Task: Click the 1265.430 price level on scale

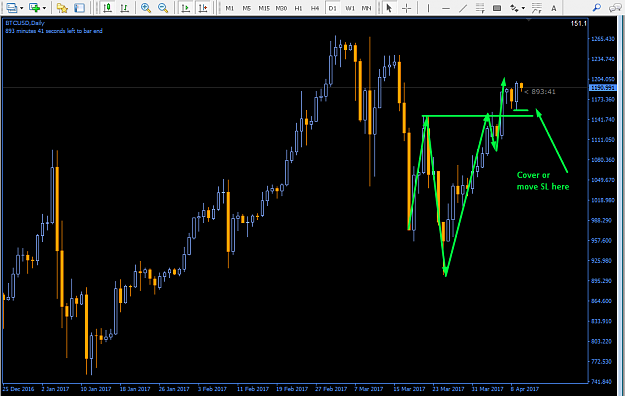Action: click(603, 39)
